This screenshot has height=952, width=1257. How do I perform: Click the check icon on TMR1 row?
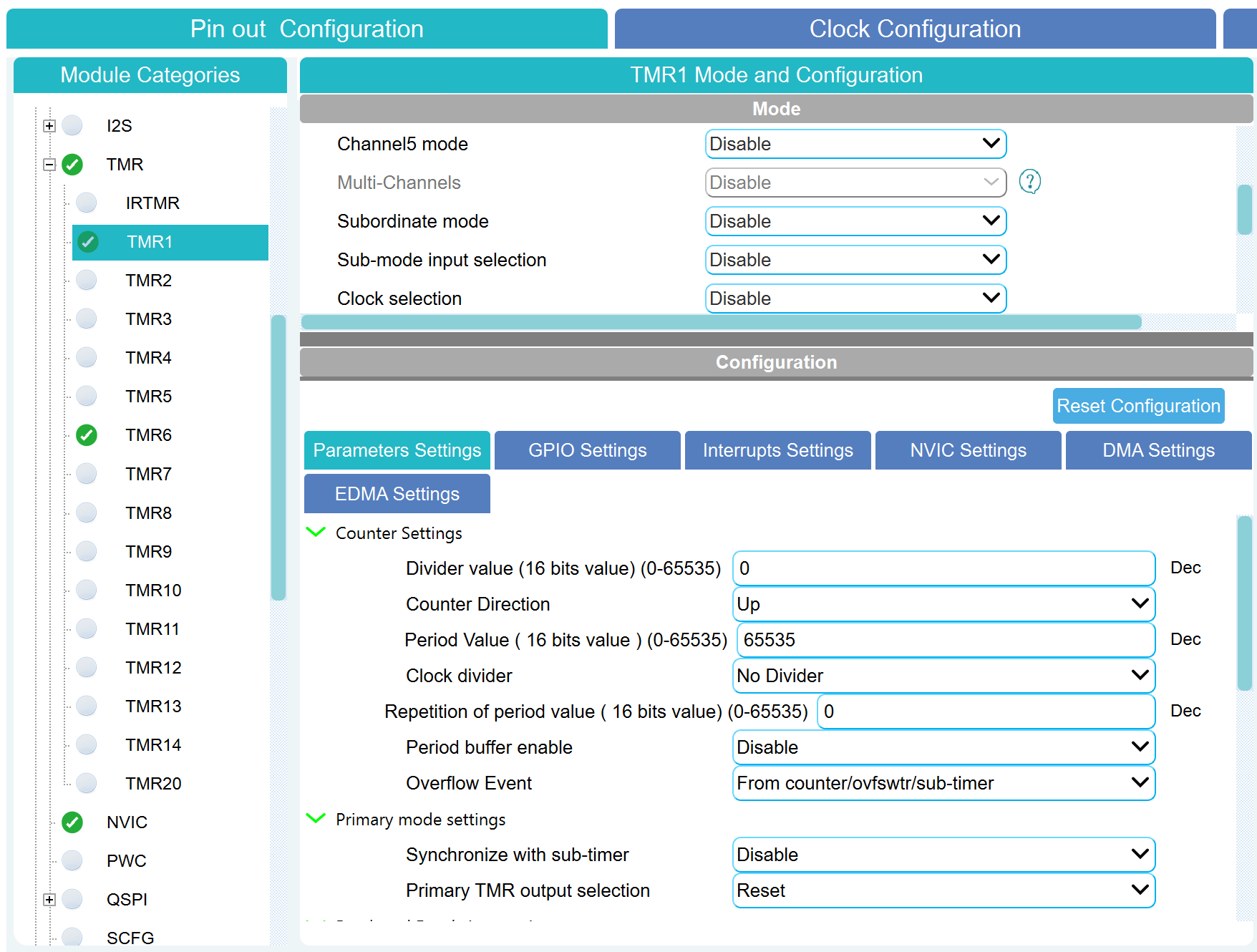coord(88,242)
